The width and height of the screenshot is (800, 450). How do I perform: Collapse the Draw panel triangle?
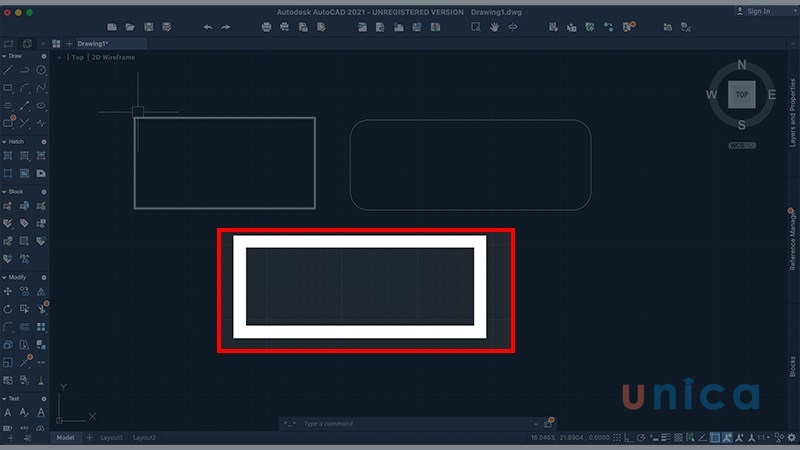(x=4, y=56)
